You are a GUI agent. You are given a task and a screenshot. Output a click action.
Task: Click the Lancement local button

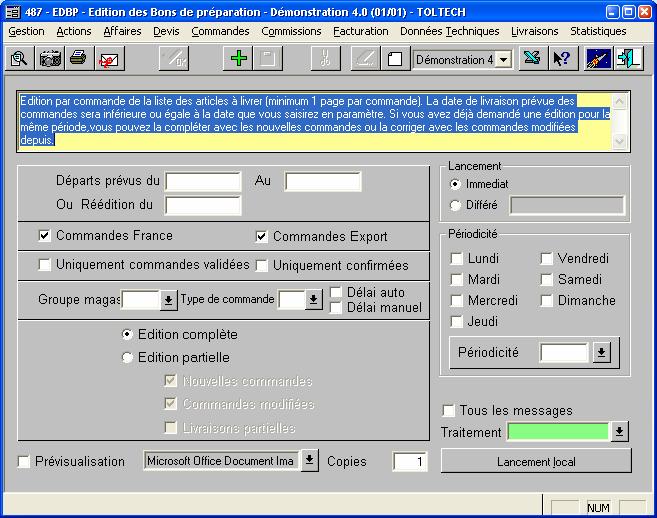[536, 461]
